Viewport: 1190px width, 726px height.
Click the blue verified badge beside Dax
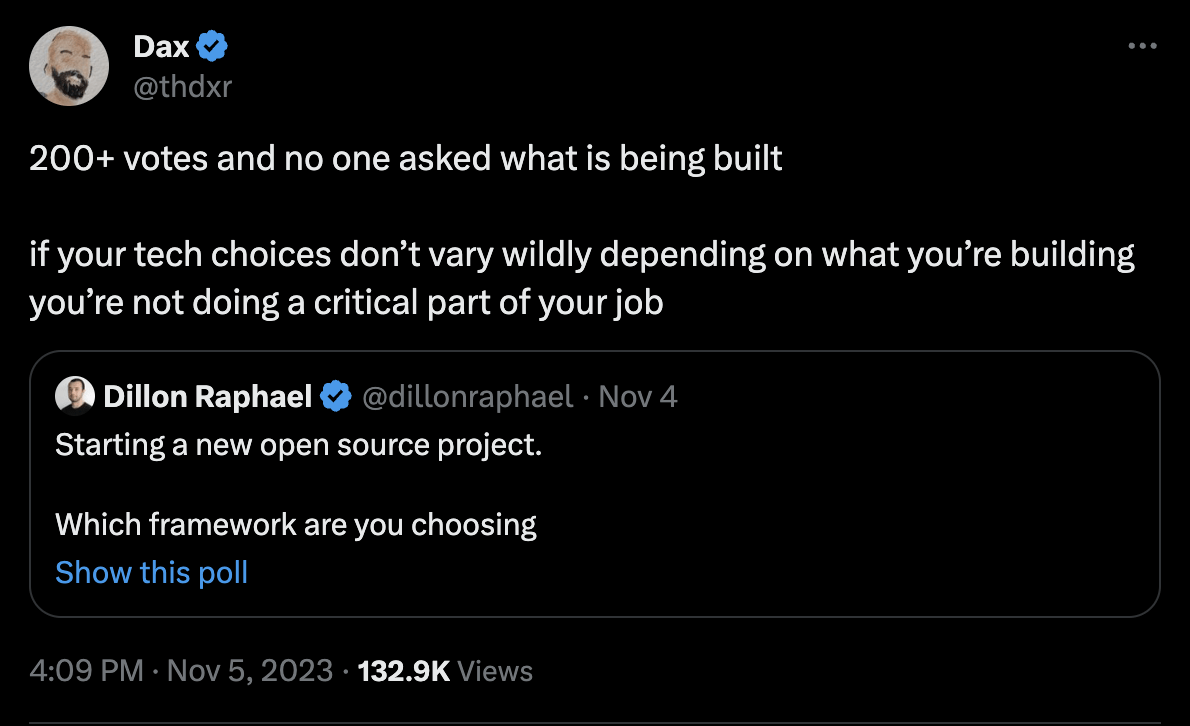(x=213, y=47)
